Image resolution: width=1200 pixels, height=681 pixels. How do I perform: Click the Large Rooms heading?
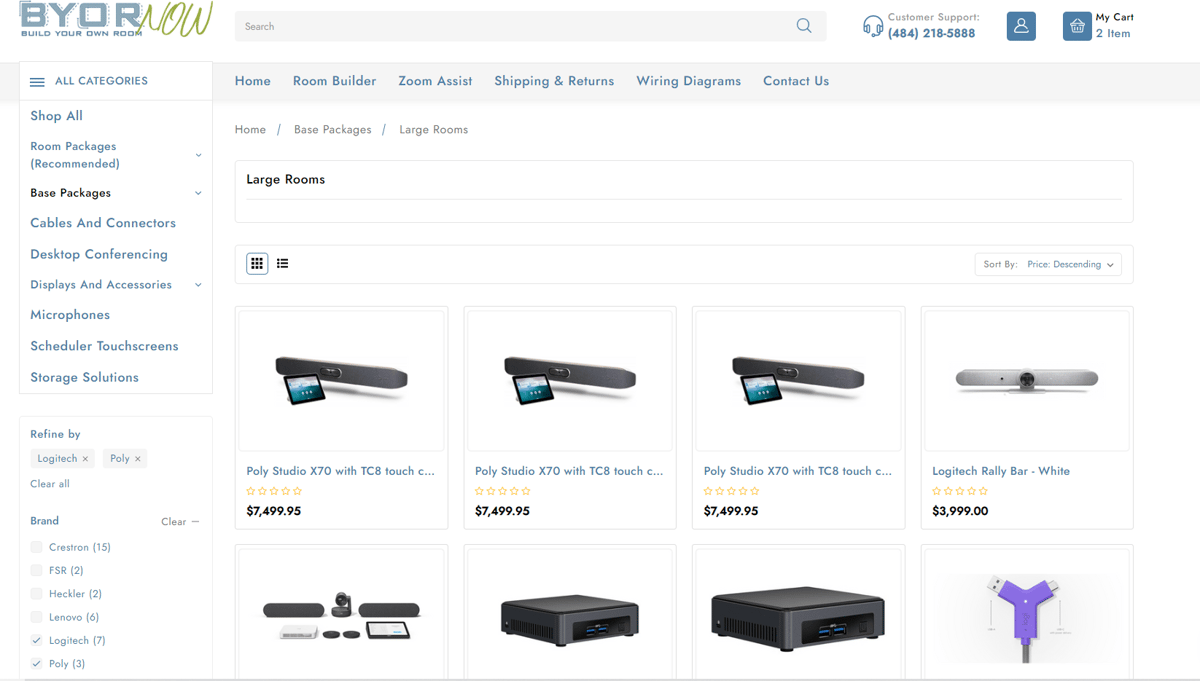pos(285,180)
